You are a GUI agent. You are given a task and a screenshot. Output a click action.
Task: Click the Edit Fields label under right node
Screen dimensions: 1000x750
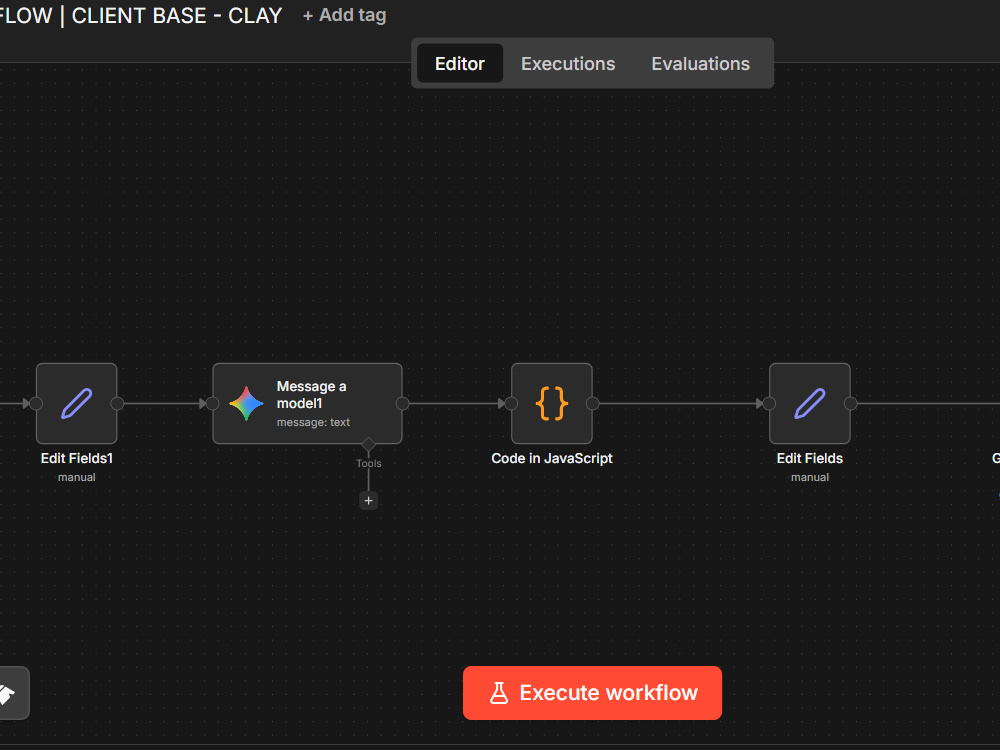pyautogui.click(x=809, y=458)
